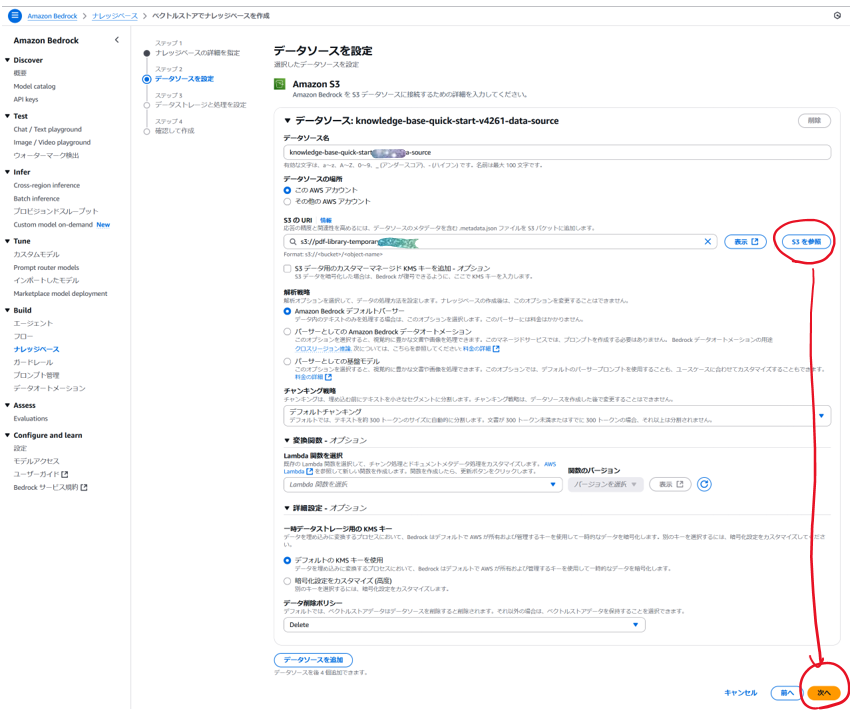Image resolution: width=850 pixels, height=726 pixels.
Task: Select この AWS アカウント radio option
Action: pos(287,190)
